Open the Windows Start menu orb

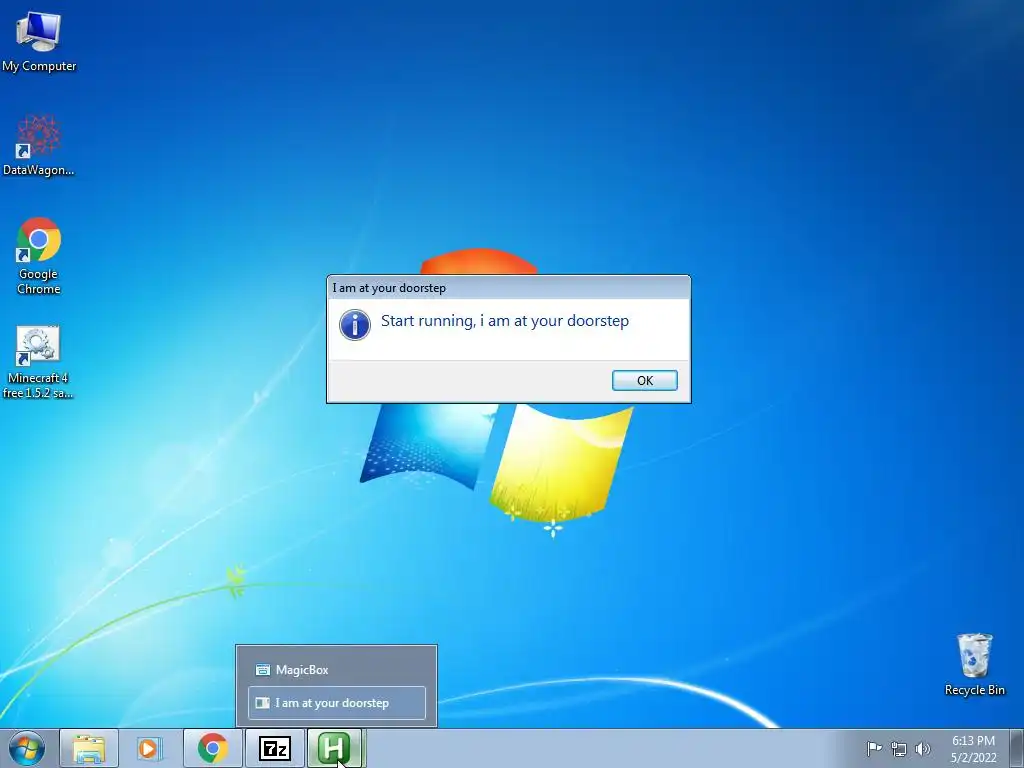[x=27, y=748]
